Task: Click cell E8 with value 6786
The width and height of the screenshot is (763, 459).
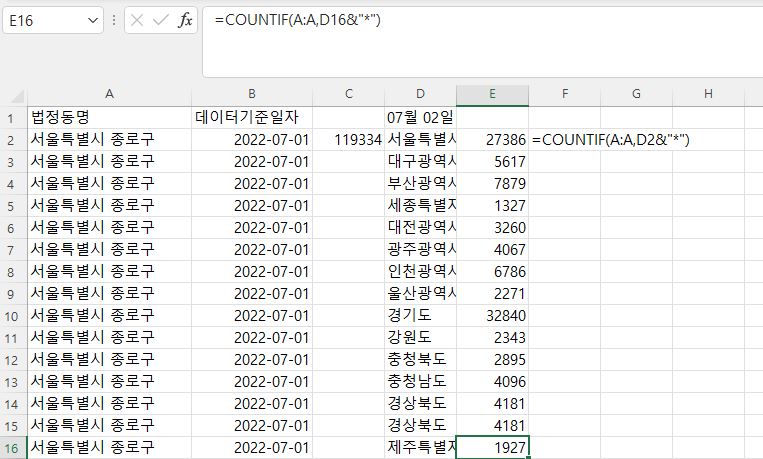Action: pyautogui.click(x=492, y=272)
